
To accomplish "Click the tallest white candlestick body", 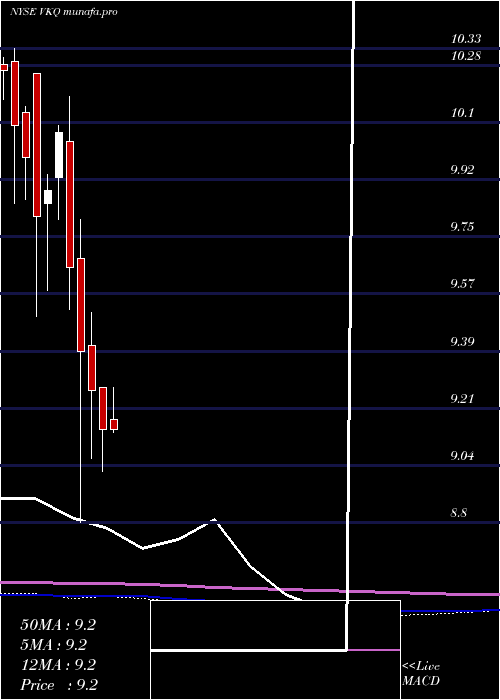I will 59,155.
